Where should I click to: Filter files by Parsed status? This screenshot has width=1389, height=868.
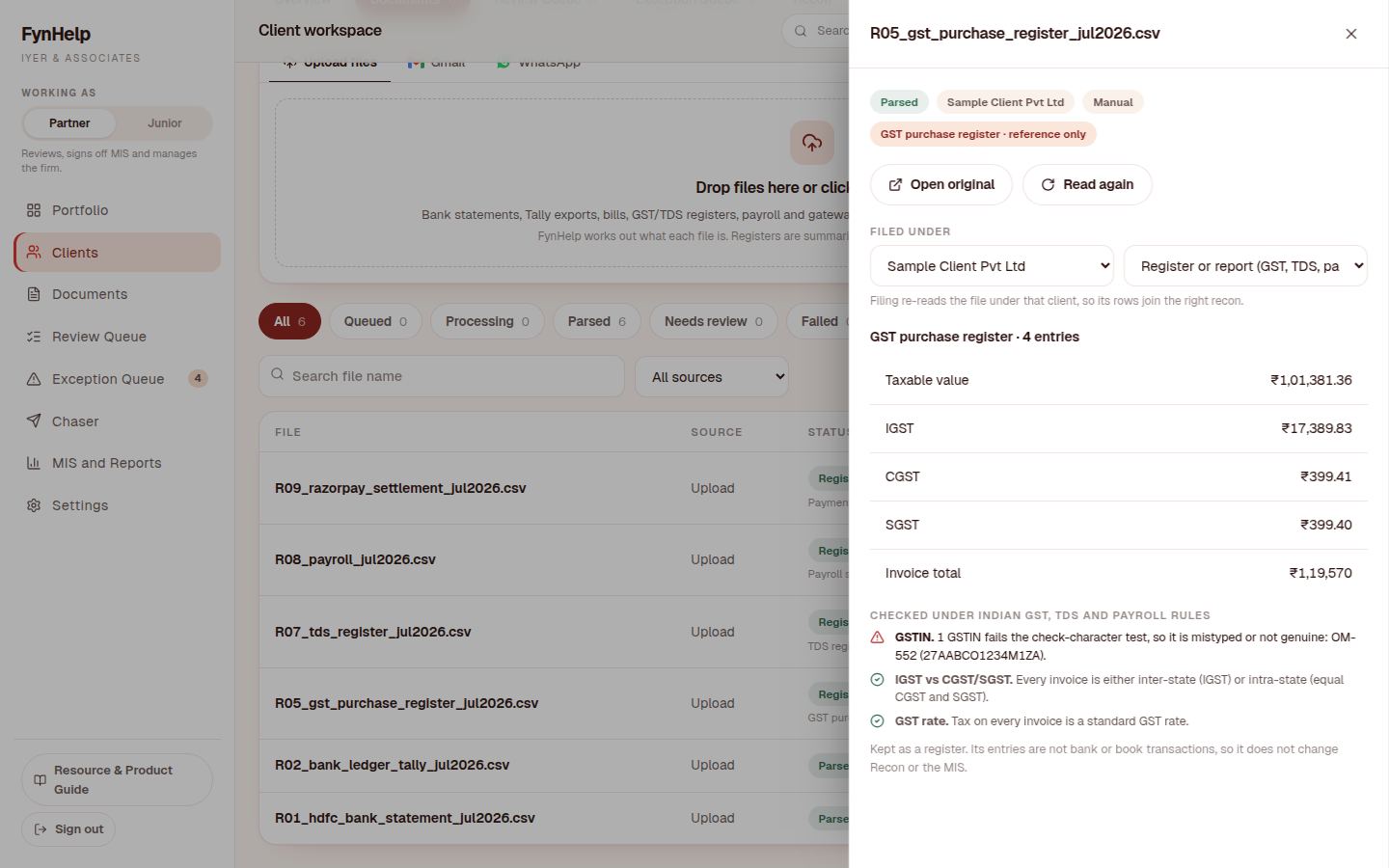[x=597, y=322]
